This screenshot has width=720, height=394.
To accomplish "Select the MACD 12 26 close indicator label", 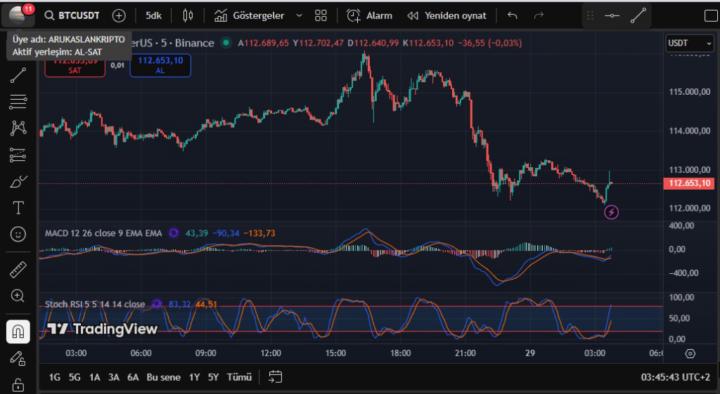I will click(103, 233).
